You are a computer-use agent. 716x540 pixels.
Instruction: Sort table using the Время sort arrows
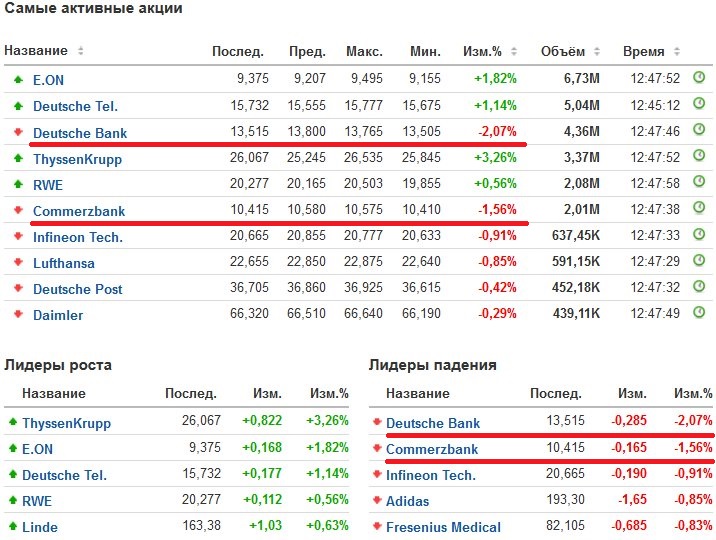click(x=673, y=51)
